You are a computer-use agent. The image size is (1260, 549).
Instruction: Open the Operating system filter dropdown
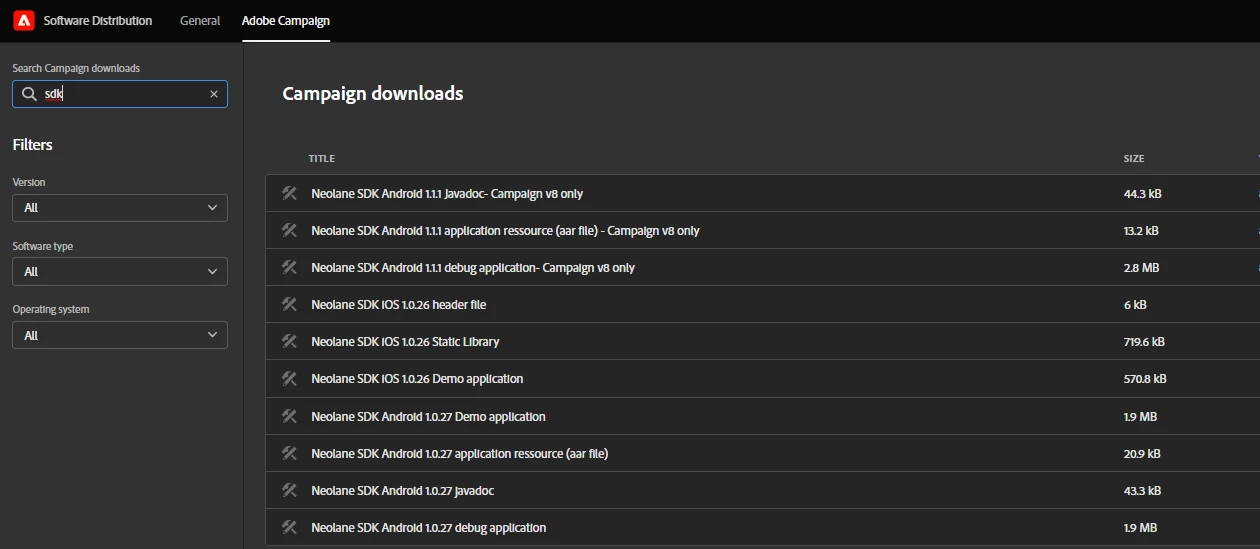120,335
